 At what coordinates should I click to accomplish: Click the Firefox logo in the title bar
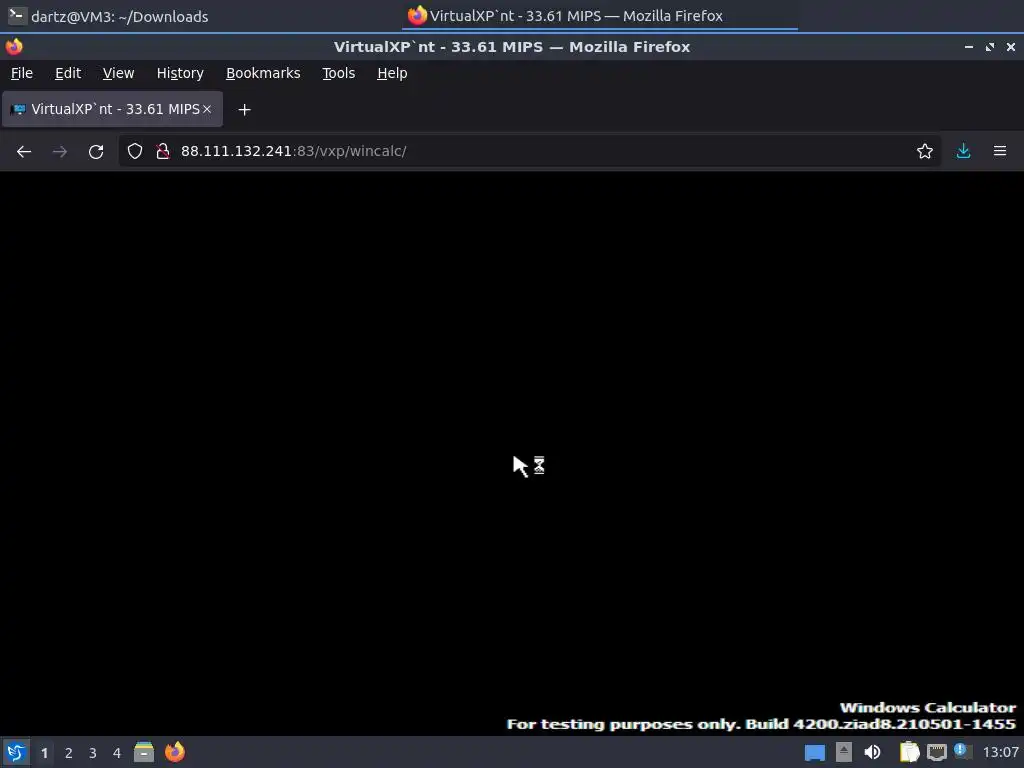coord(14,47)
